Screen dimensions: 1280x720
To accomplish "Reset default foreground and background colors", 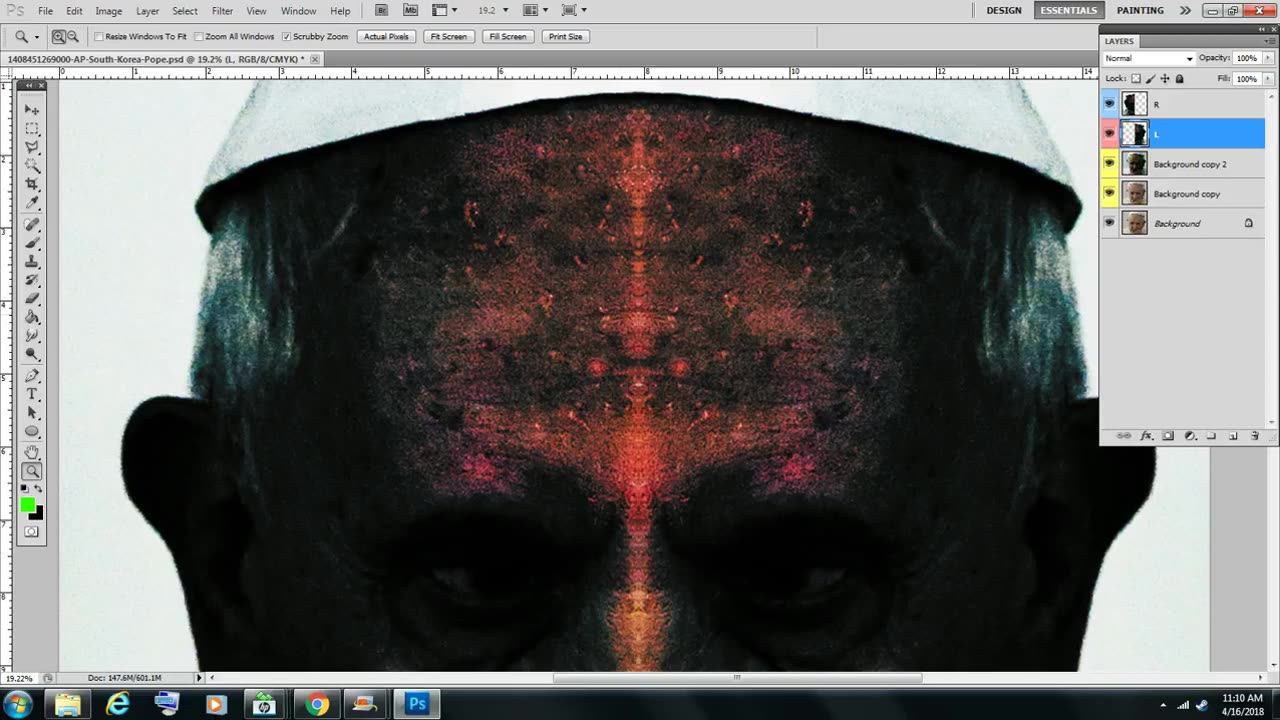I will coord(24,488).
